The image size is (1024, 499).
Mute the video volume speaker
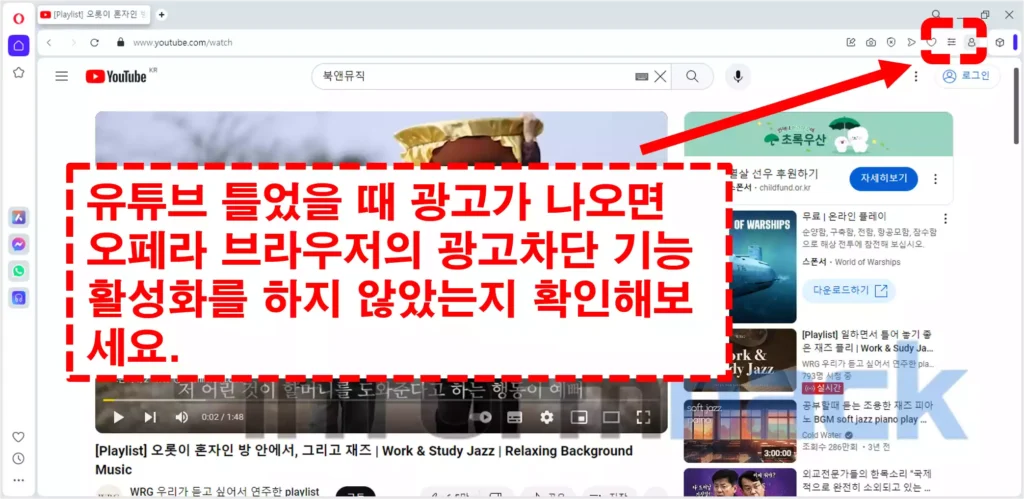tap(182, 417)
